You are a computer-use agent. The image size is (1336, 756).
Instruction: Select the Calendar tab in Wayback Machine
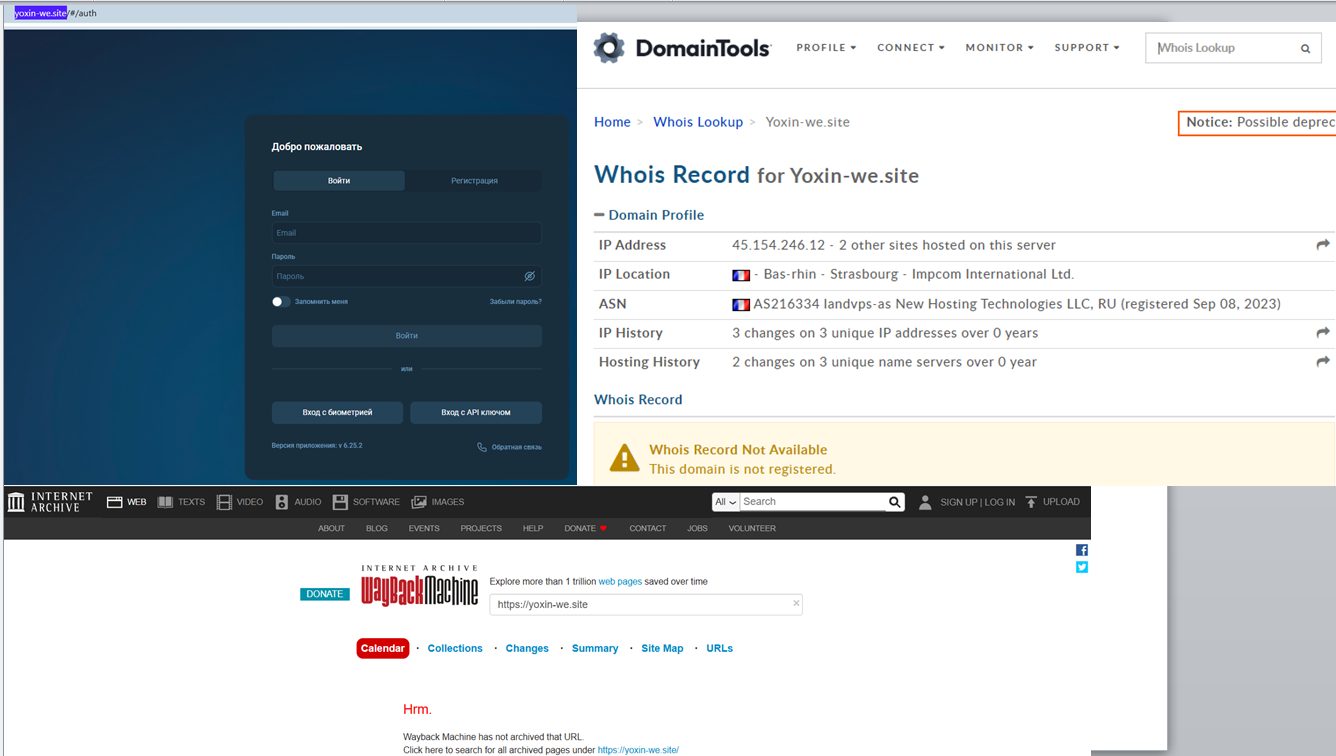coord(383,648)
